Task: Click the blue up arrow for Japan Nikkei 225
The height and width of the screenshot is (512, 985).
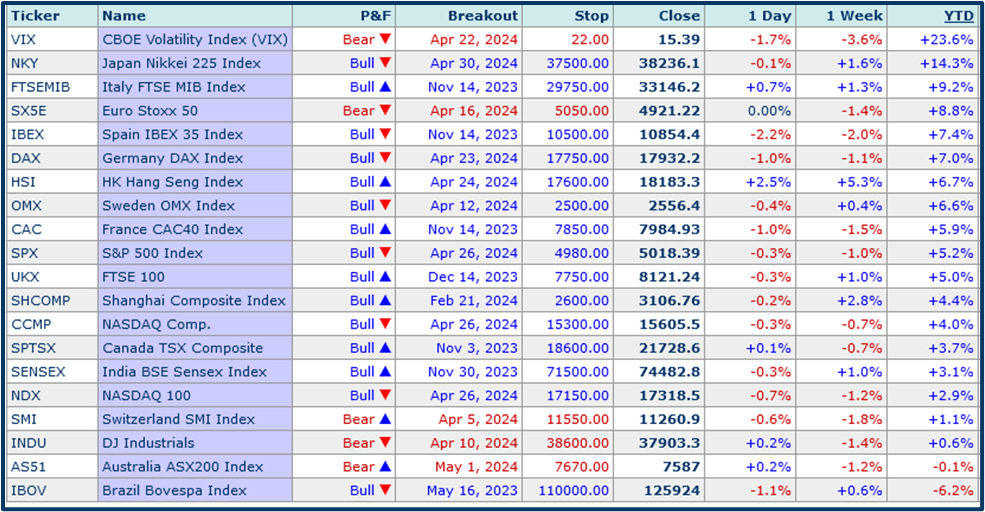Action: [x=385, y=63]
